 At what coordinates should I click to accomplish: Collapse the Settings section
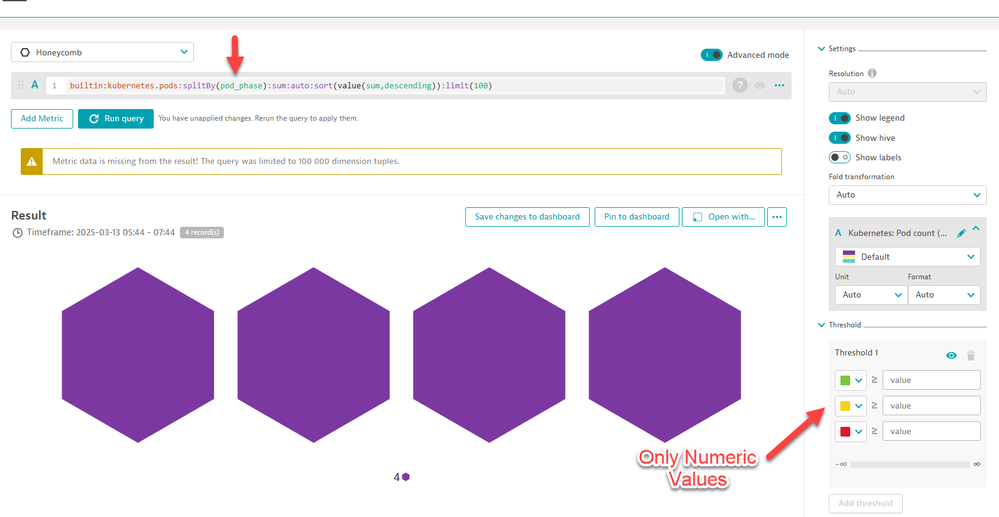[x=822, y=48]
